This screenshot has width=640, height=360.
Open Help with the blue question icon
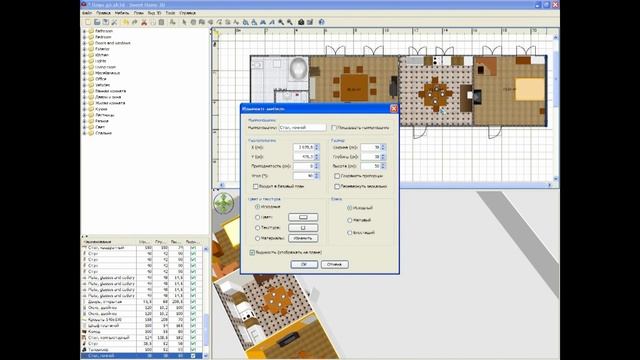click(x=322, y=22)
